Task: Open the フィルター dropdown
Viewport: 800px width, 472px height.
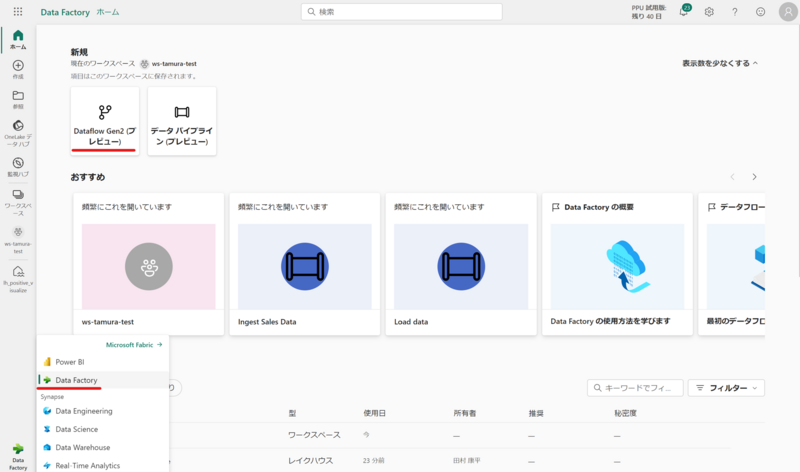Action: point(726,388)
